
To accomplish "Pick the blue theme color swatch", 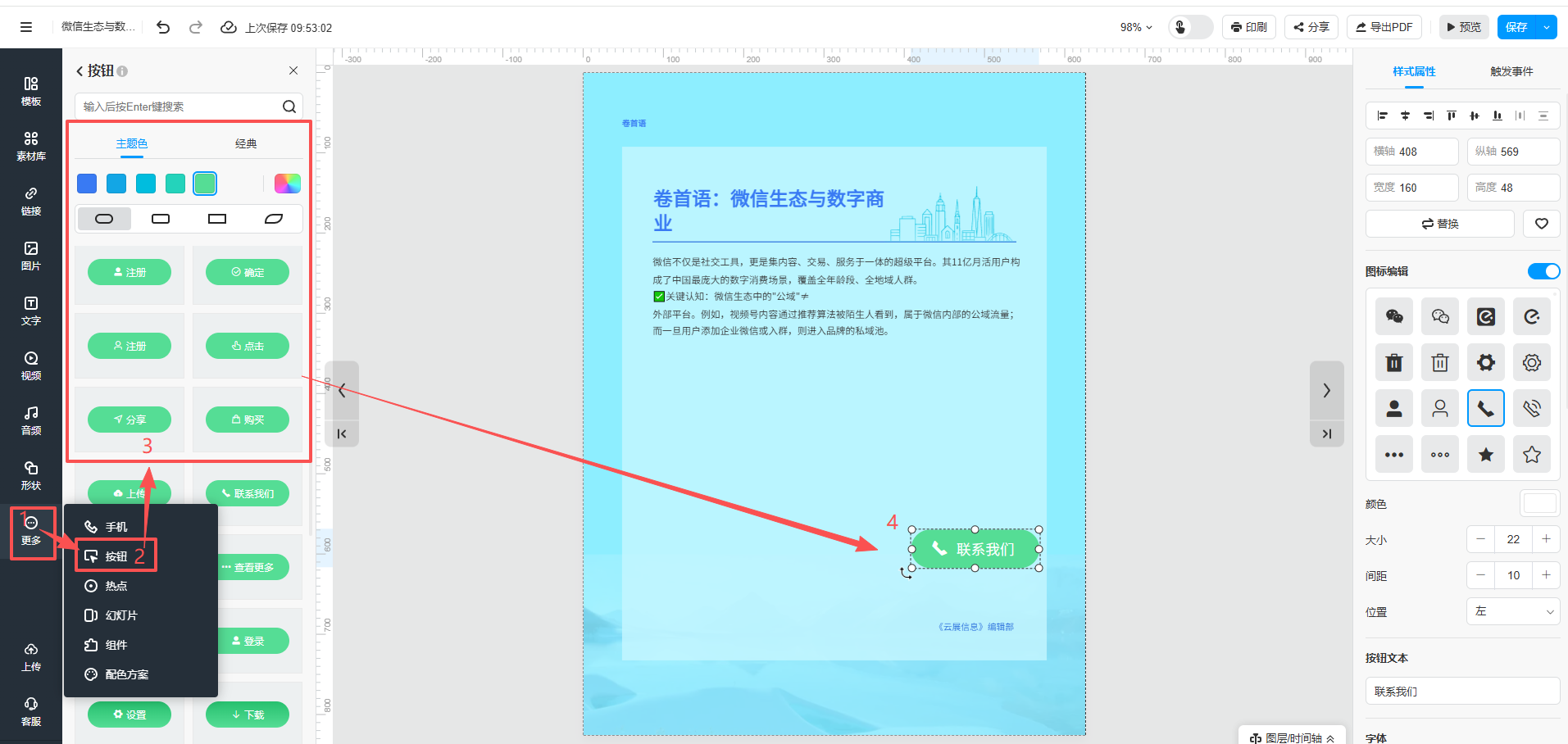I will [x=87, y=184].
